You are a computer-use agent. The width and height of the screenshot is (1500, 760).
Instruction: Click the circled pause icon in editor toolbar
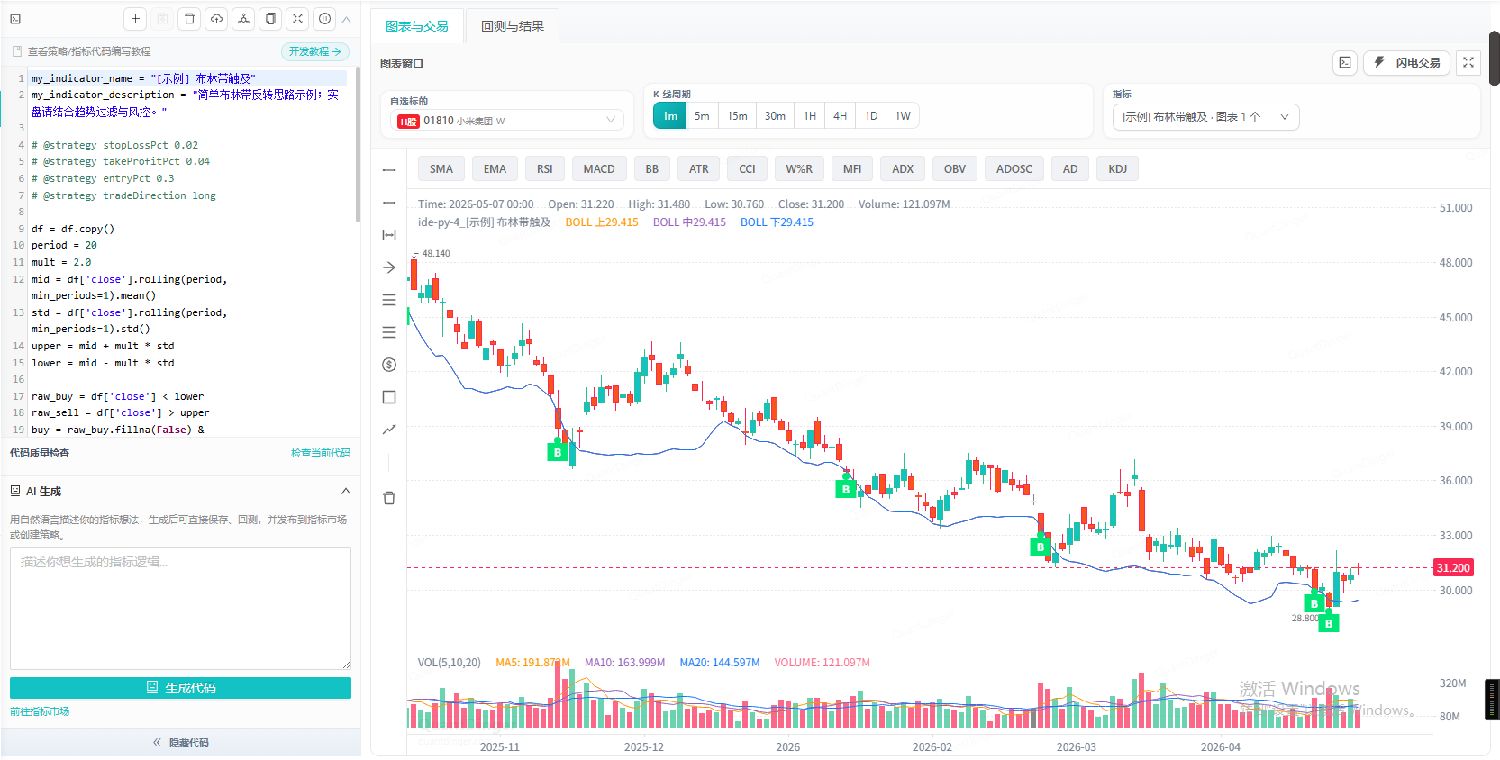(x=325, y=19)
